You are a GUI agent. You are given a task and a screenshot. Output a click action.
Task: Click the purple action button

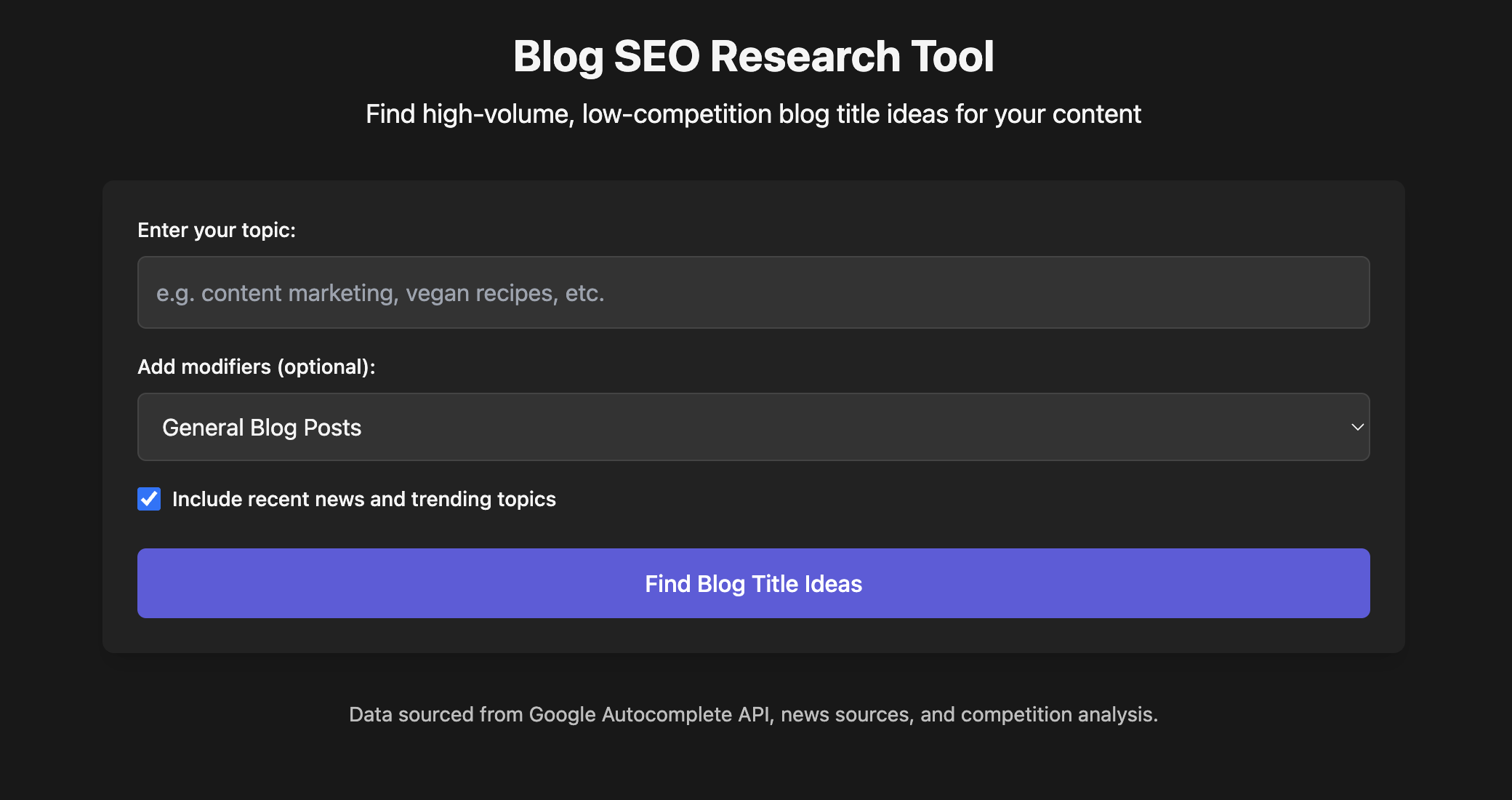752,583
